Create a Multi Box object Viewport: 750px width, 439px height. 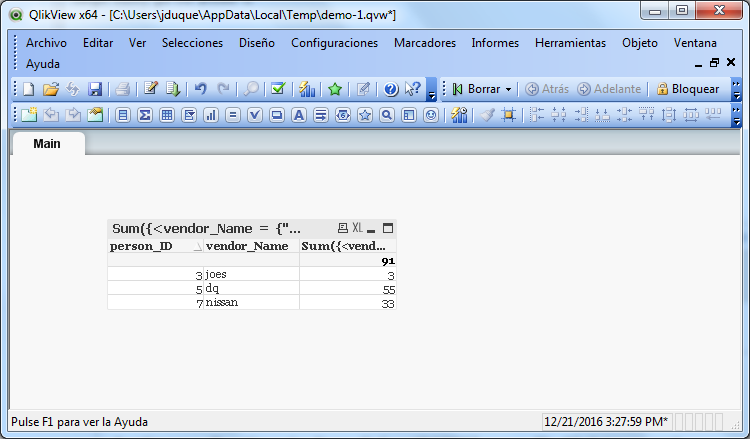tap(189, 115)
